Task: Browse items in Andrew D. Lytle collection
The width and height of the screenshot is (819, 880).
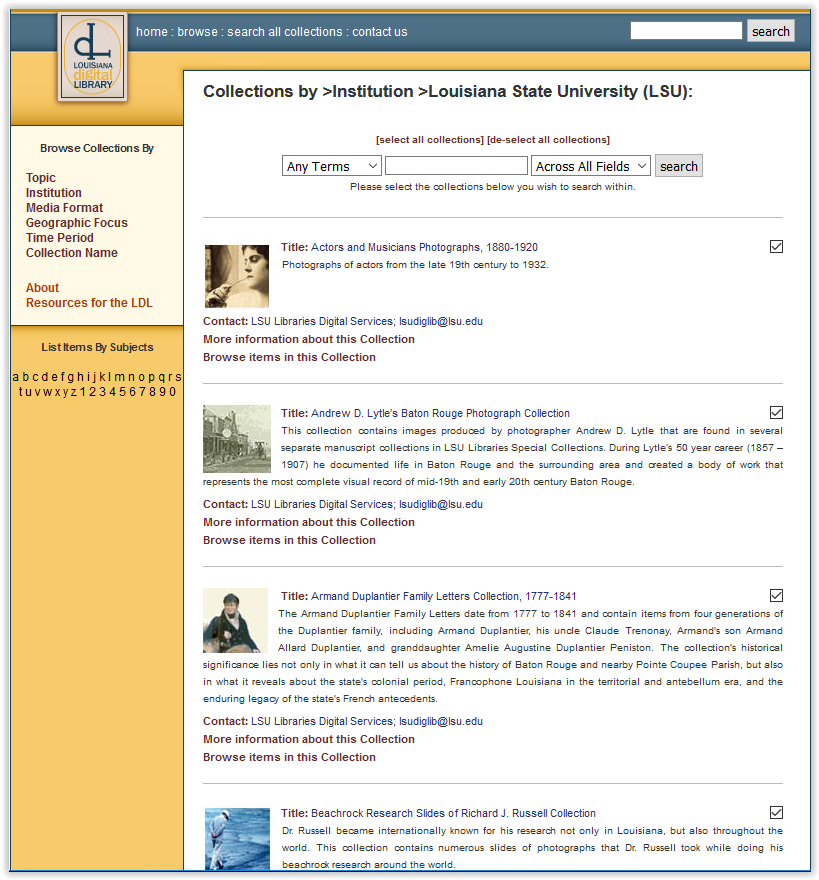Action: click(289, 540)
